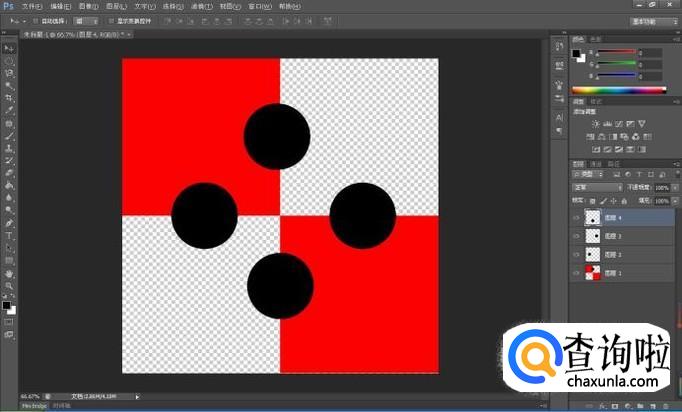The height and width of the screenshot is (412, 682).
Task: Hide 图层 4 with its eye icon
Action: (576, 217)
